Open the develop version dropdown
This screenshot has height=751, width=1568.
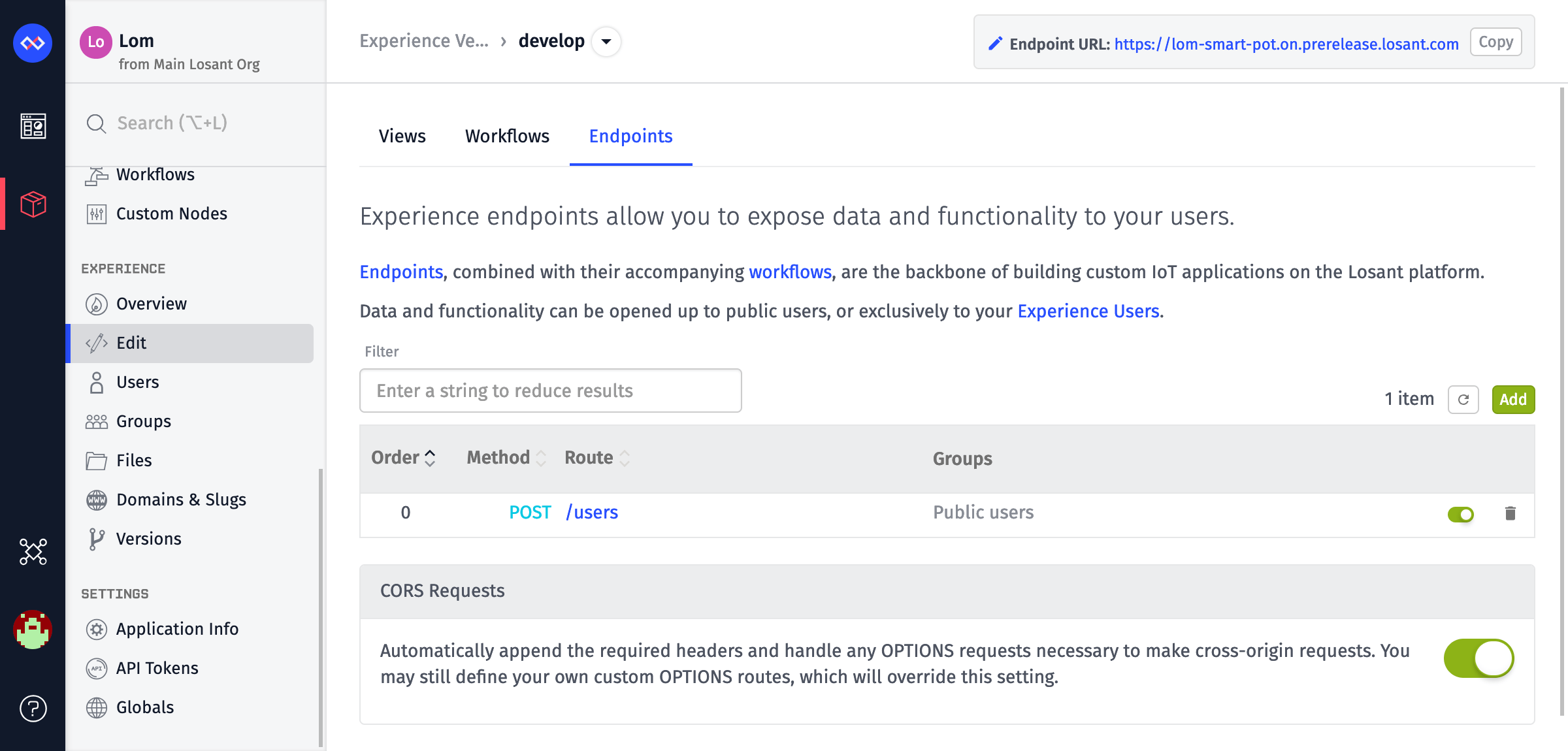point(606,42)
